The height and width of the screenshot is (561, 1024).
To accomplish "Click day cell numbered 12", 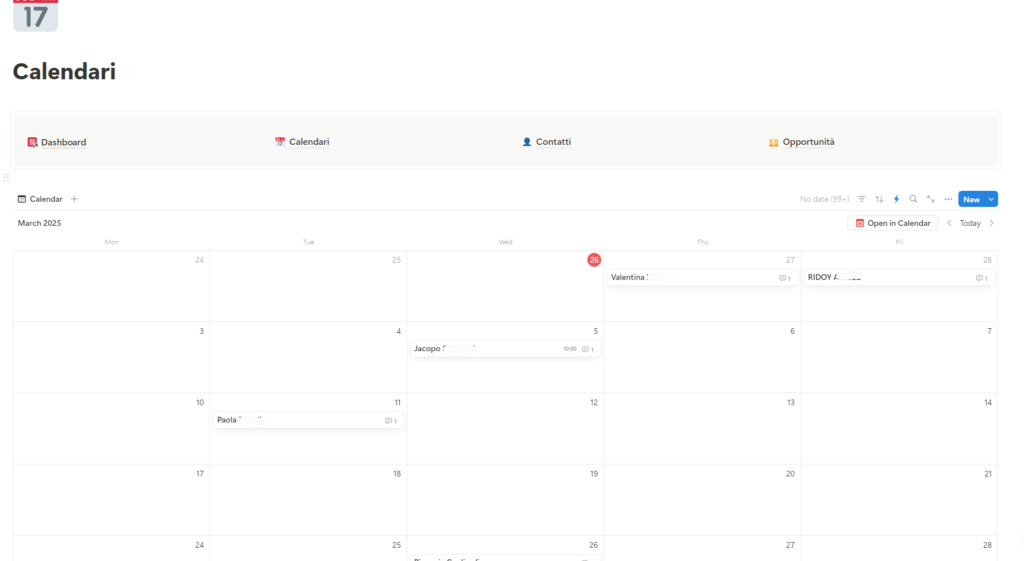I will tap(505, 428).
